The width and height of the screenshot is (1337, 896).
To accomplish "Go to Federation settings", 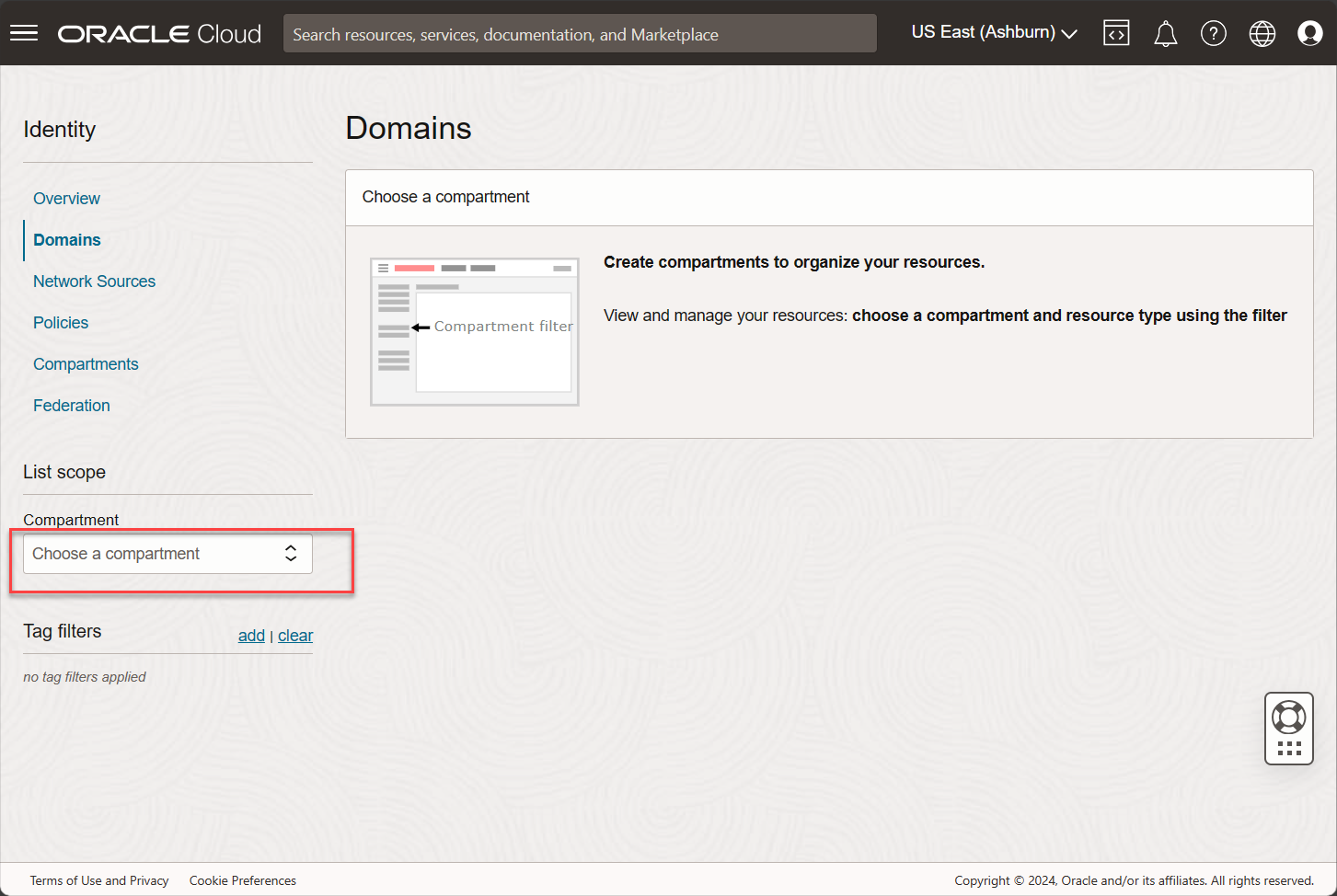I will pos(71,406).
